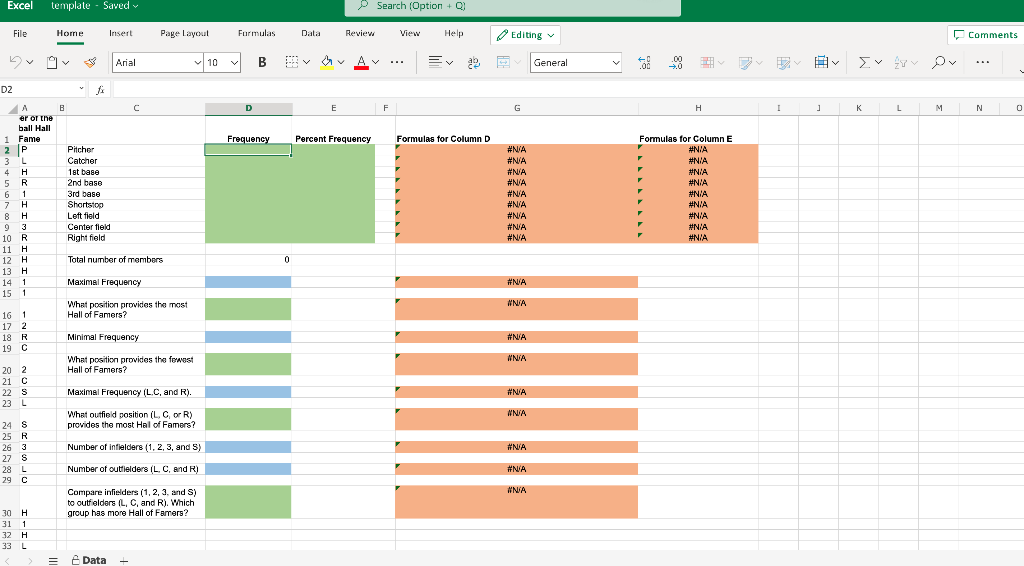Open the View tab
The height and width of the screenshot is (566, 1024).
point(409,33)
